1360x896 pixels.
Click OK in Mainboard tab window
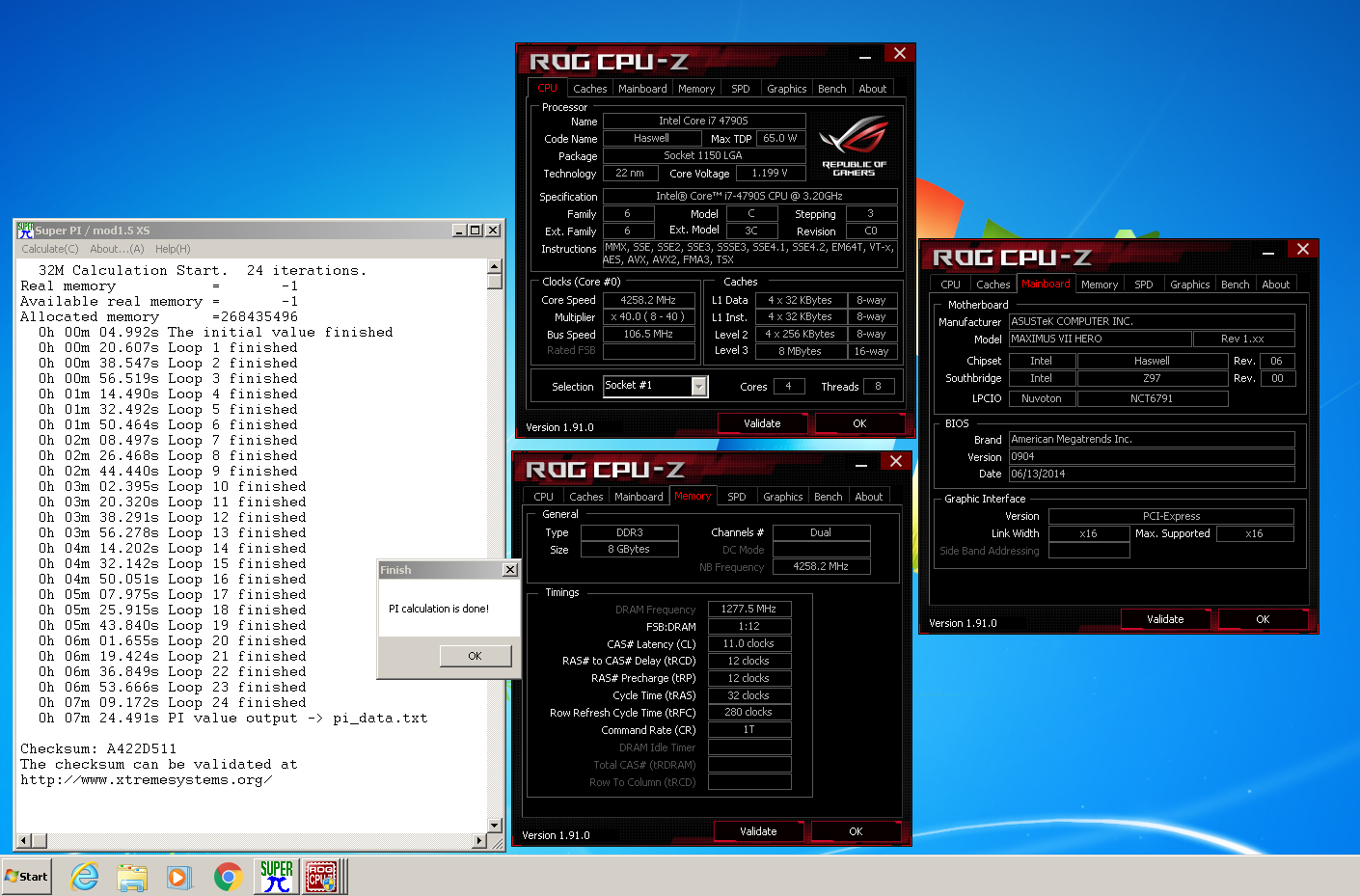[x=1263, y=619]
